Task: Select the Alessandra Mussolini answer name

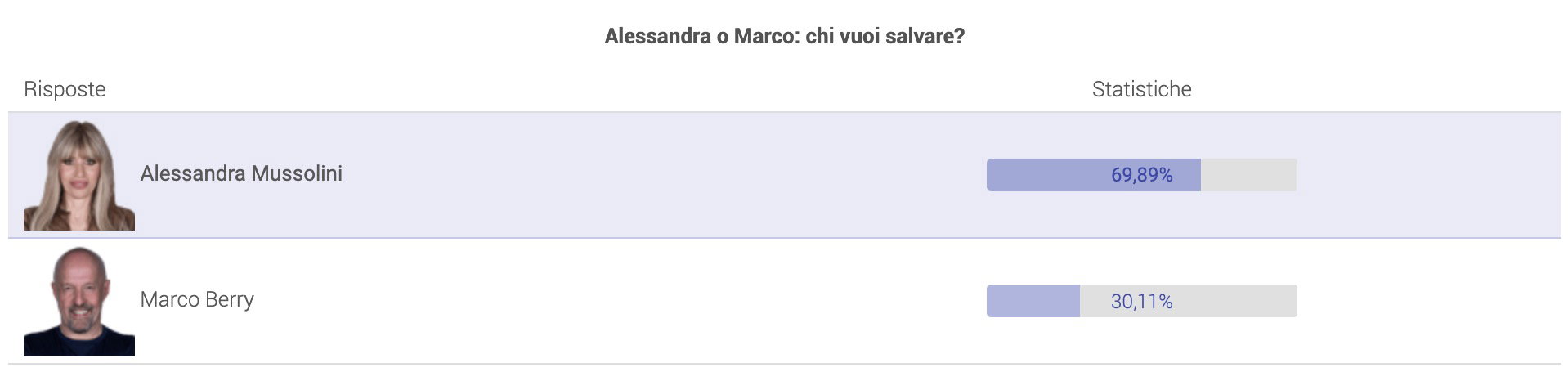Action: 241,173
